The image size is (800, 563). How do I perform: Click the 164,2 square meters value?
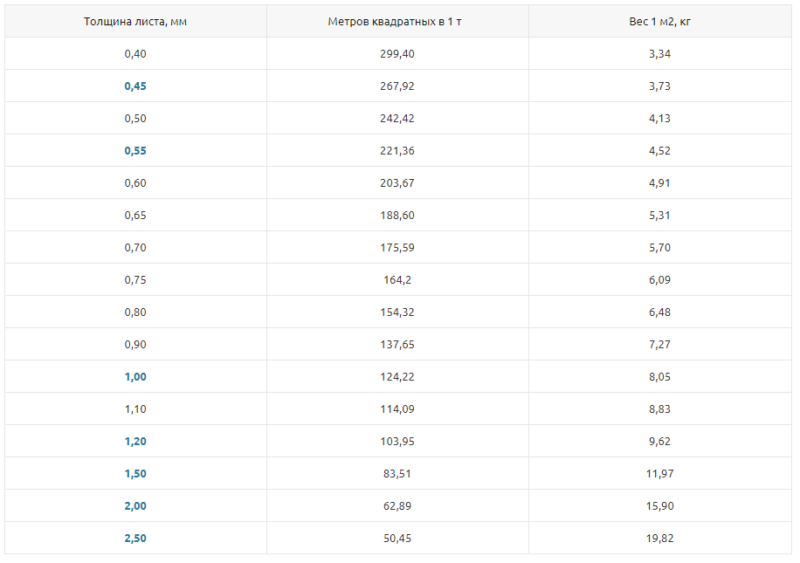397,280
